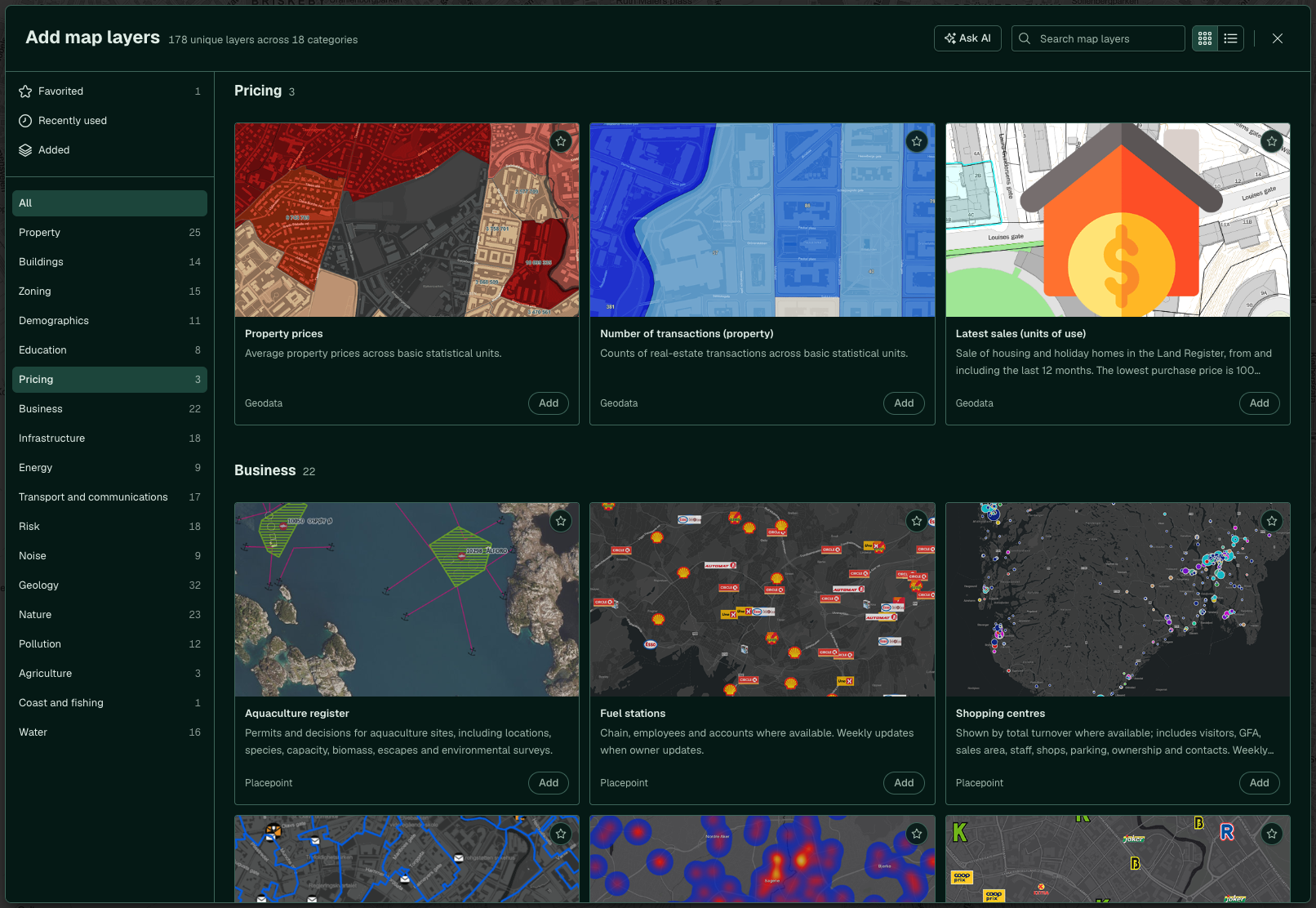Viewport: 1316px width, 908px height.
Task: Select the Business category
Action: (x=109, y=409)
